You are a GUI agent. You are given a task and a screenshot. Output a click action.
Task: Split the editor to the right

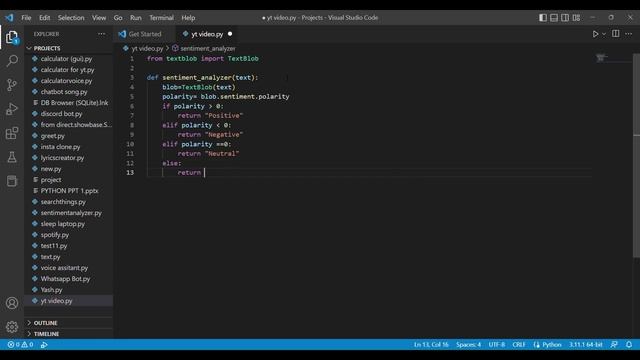(x=616, y=33)
